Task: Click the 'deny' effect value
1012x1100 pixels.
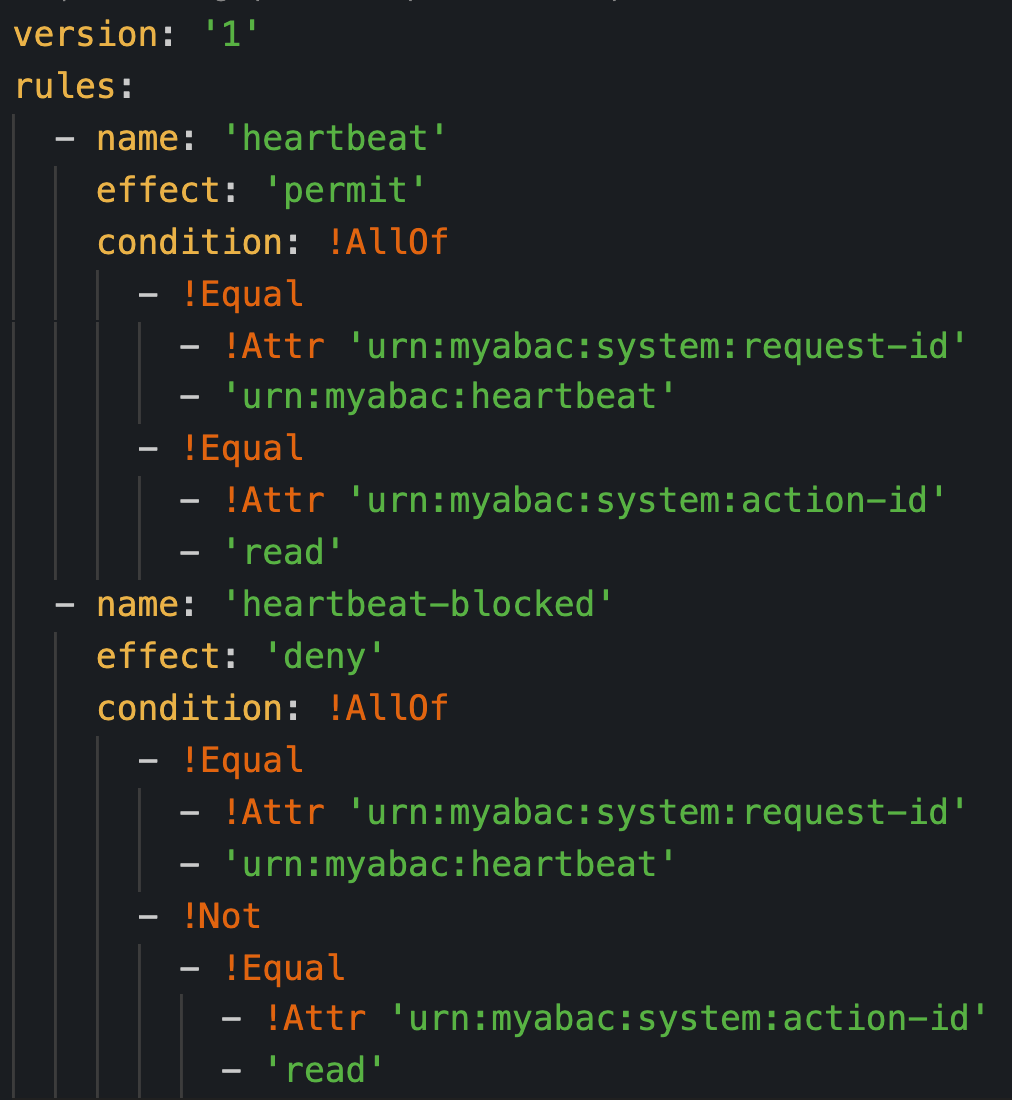Action: pos(324,657)
